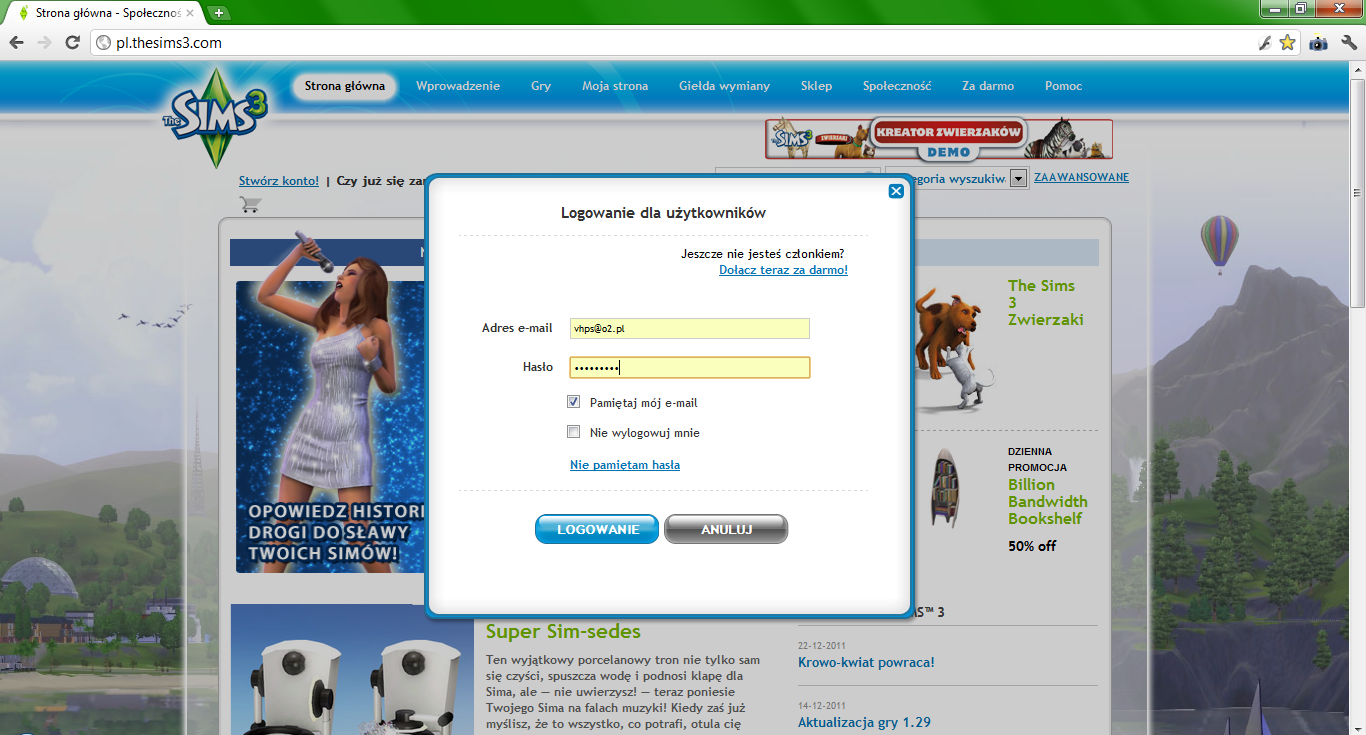
Task: Open Giełda wymiany in the navigation
Action: coord(724,86)
